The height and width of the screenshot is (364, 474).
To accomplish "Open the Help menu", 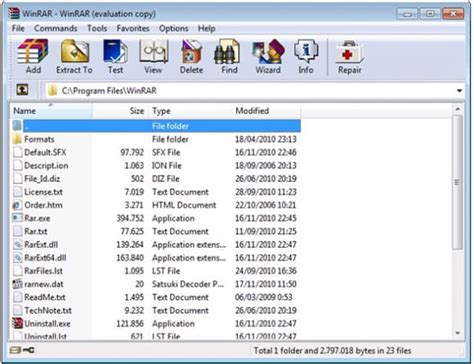I will [x=206, y=28].
